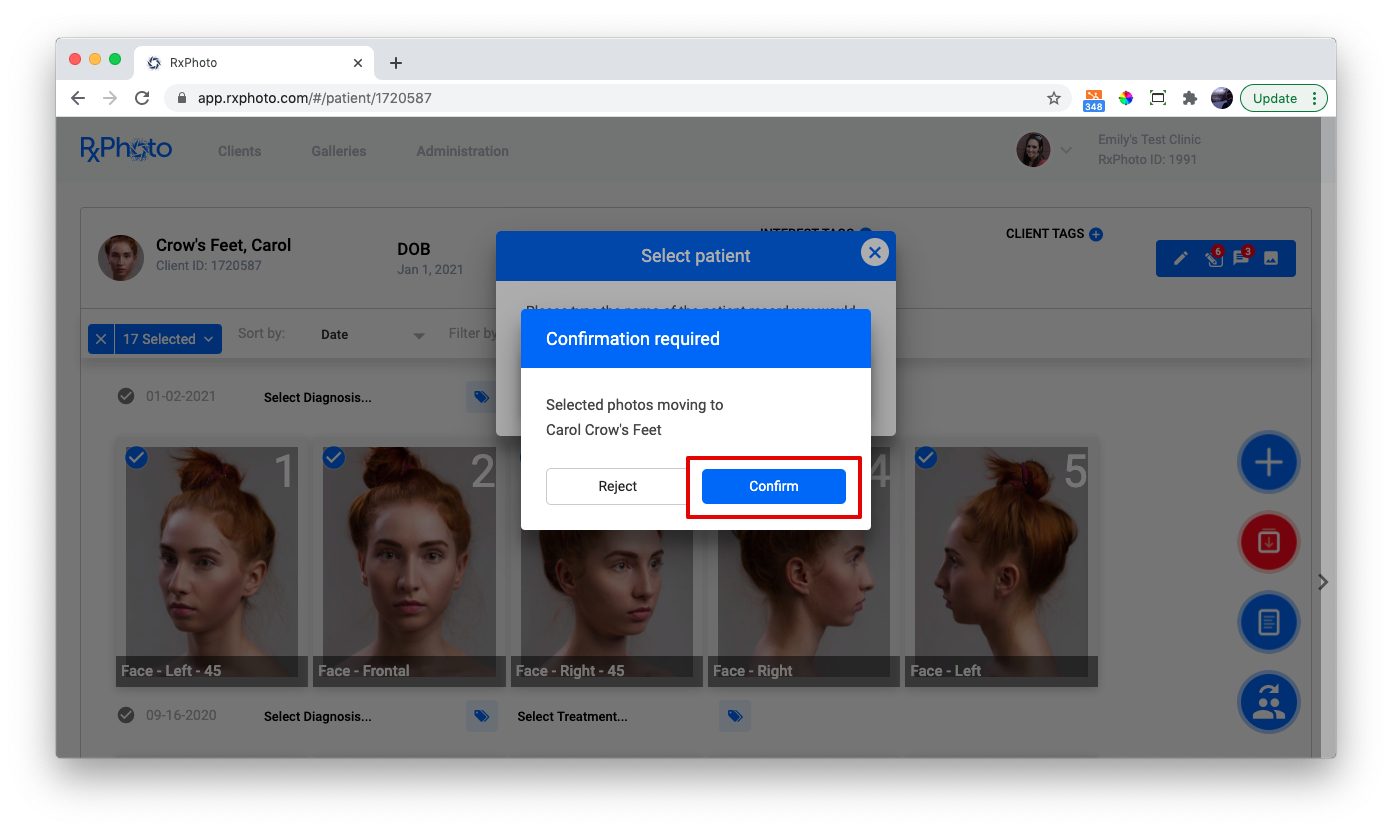Click the blue document notes button
Screen dimensions: 1392x832
tap(1268, 622)
